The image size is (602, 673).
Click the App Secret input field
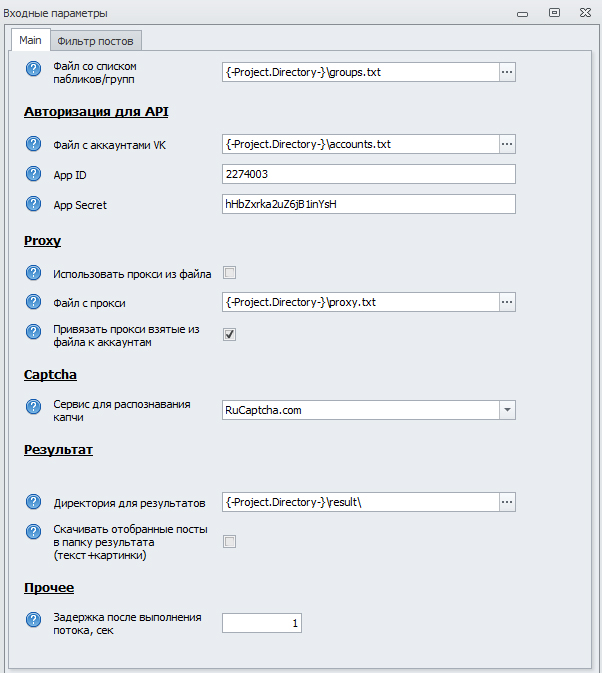(x=368, y=204)
